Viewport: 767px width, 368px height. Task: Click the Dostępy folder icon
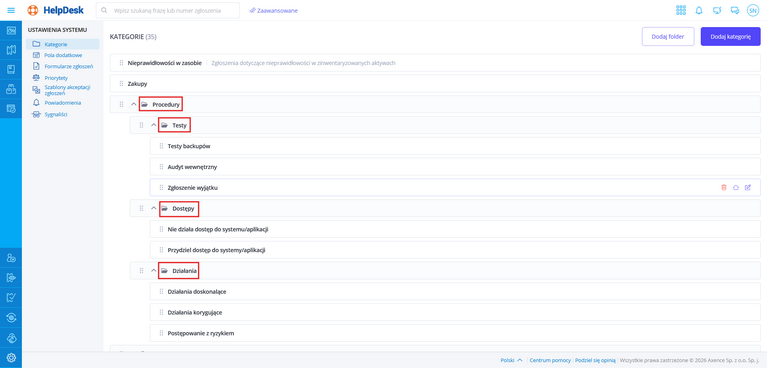tap(164, 208)
